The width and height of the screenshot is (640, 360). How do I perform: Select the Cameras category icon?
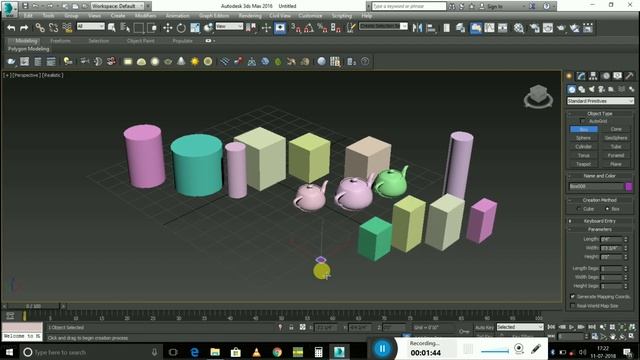coord(601,89)
